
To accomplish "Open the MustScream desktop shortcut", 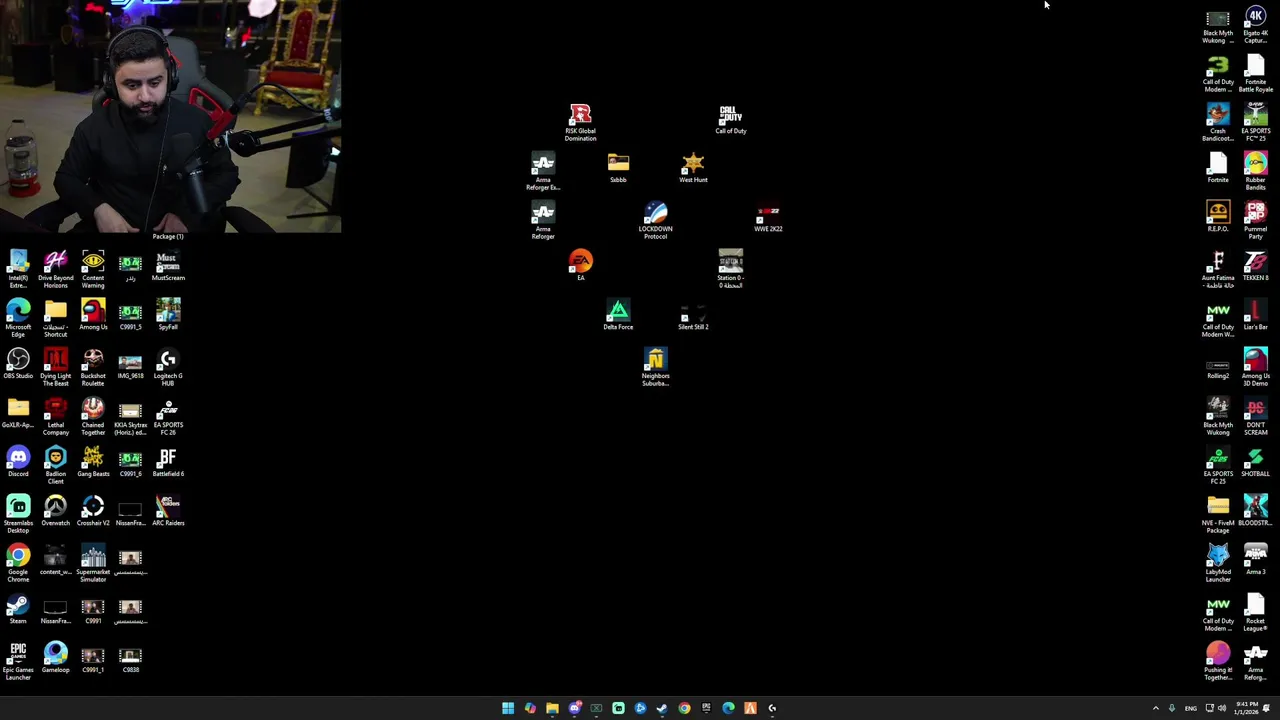I will 168,266.
